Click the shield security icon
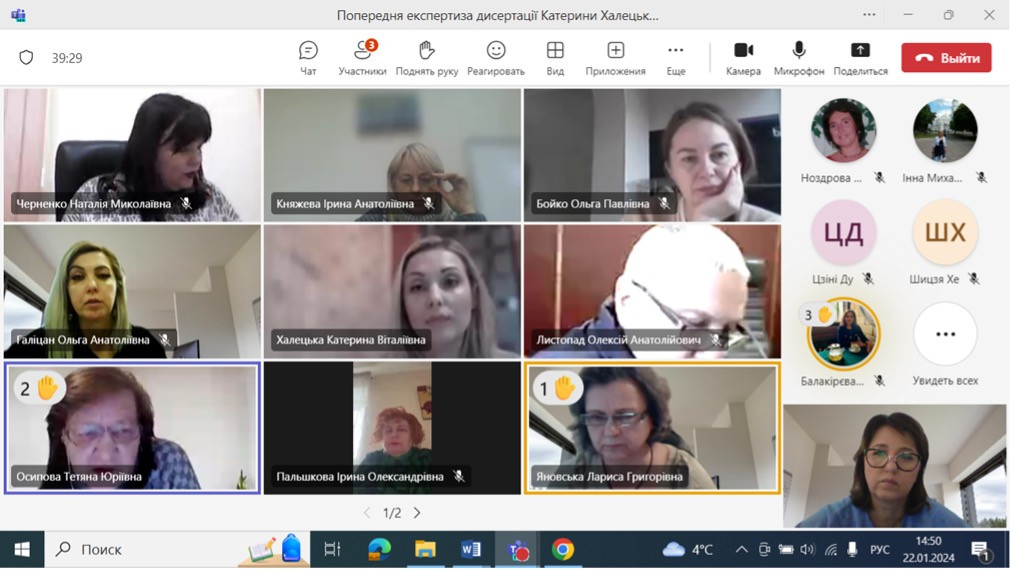 [x=26, y=57]
